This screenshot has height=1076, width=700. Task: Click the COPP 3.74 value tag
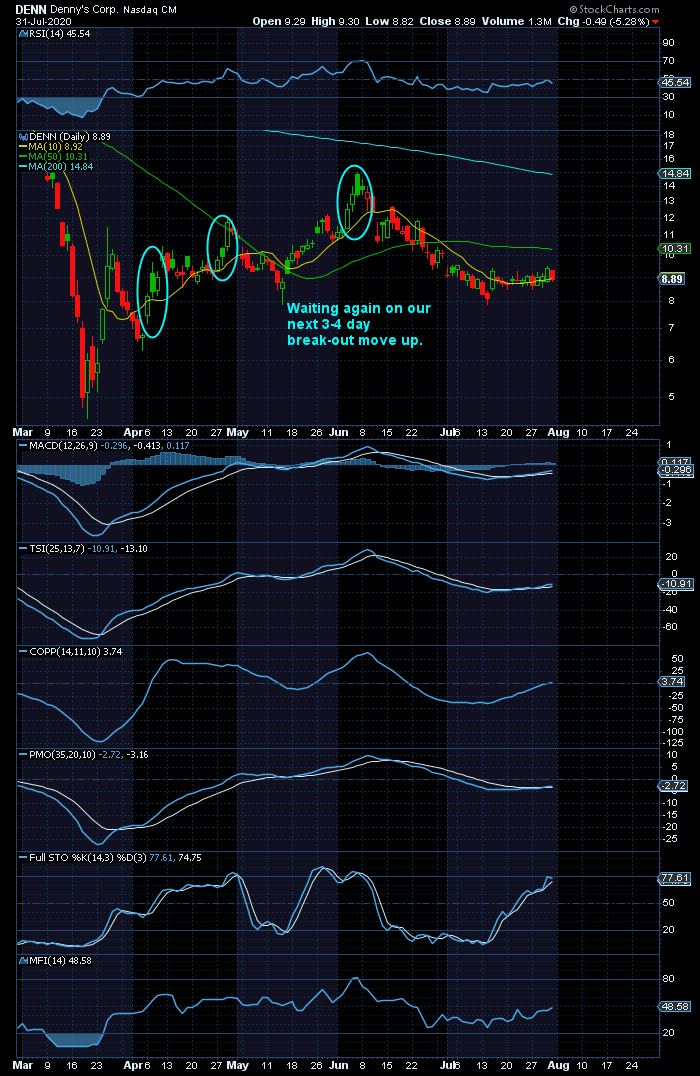[x=673, y=681]
